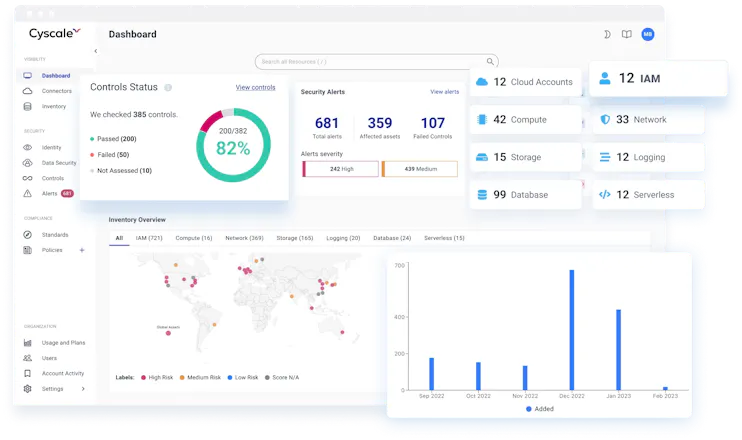This screenshot has height=440, width=742.
Task: Open Identity eye icon in sidebar
Action: pyautogui.click(x=27, y=148)
